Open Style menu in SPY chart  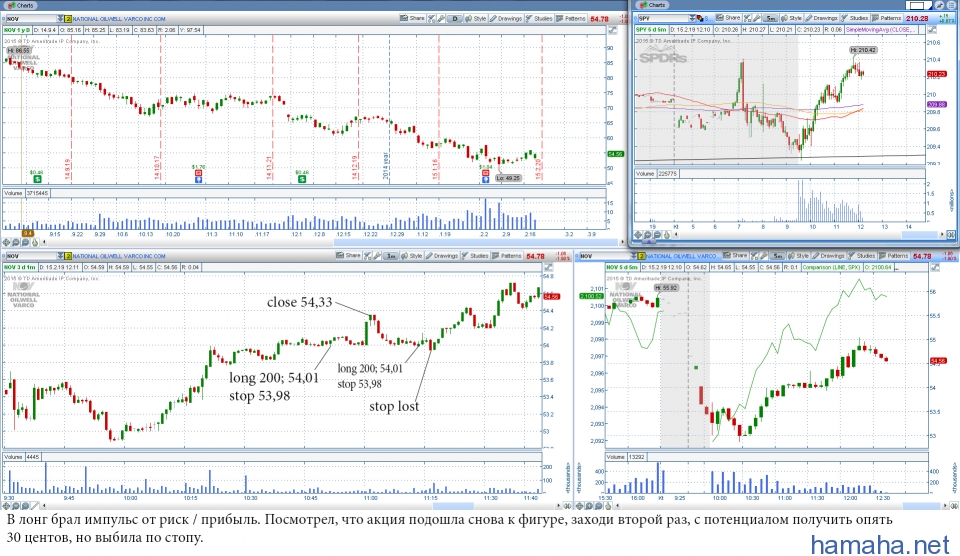[792, 18]
